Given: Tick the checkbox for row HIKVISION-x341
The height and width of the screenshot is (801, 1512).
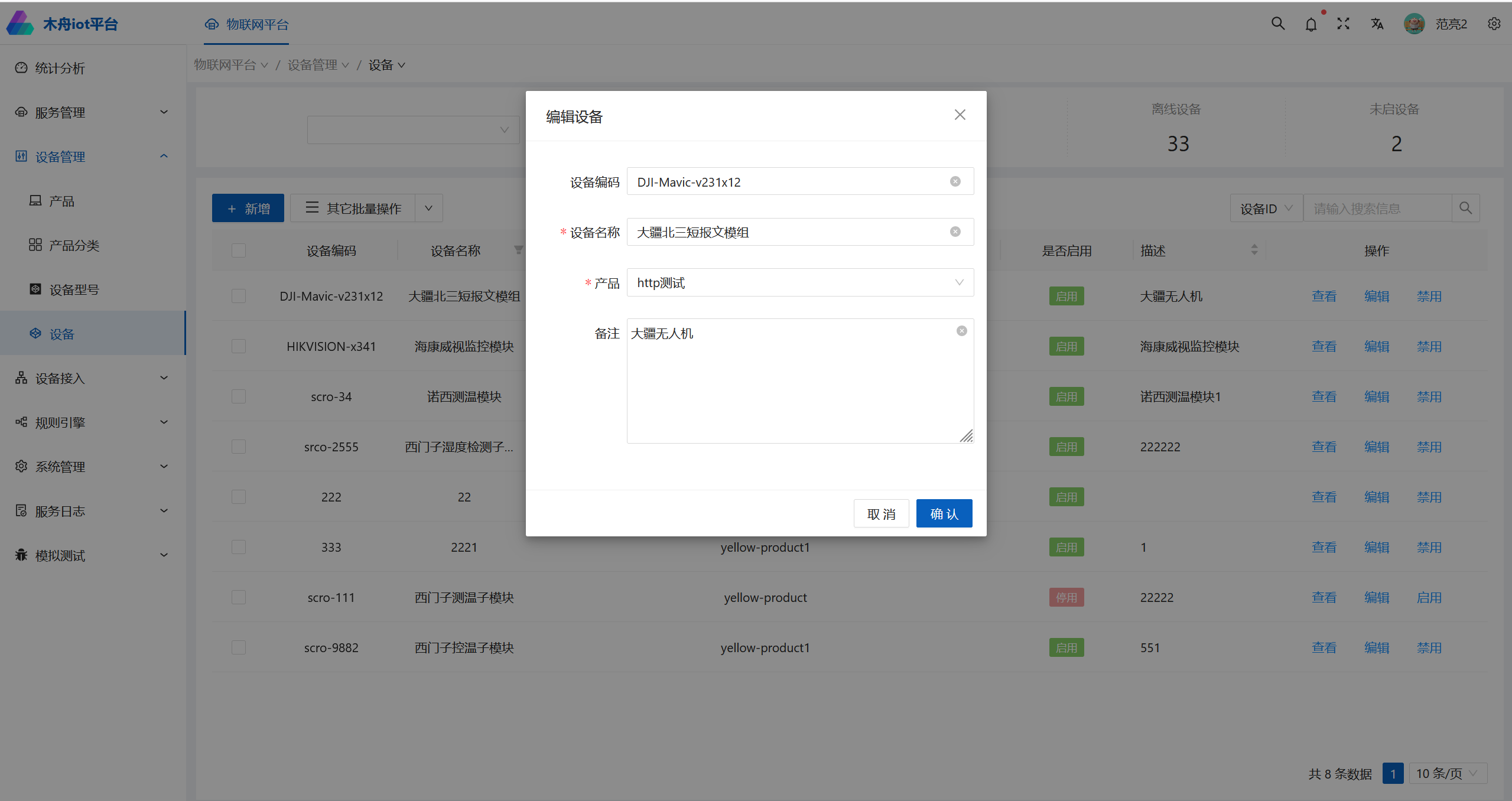Looking at the screenshot, I should 239,346.
